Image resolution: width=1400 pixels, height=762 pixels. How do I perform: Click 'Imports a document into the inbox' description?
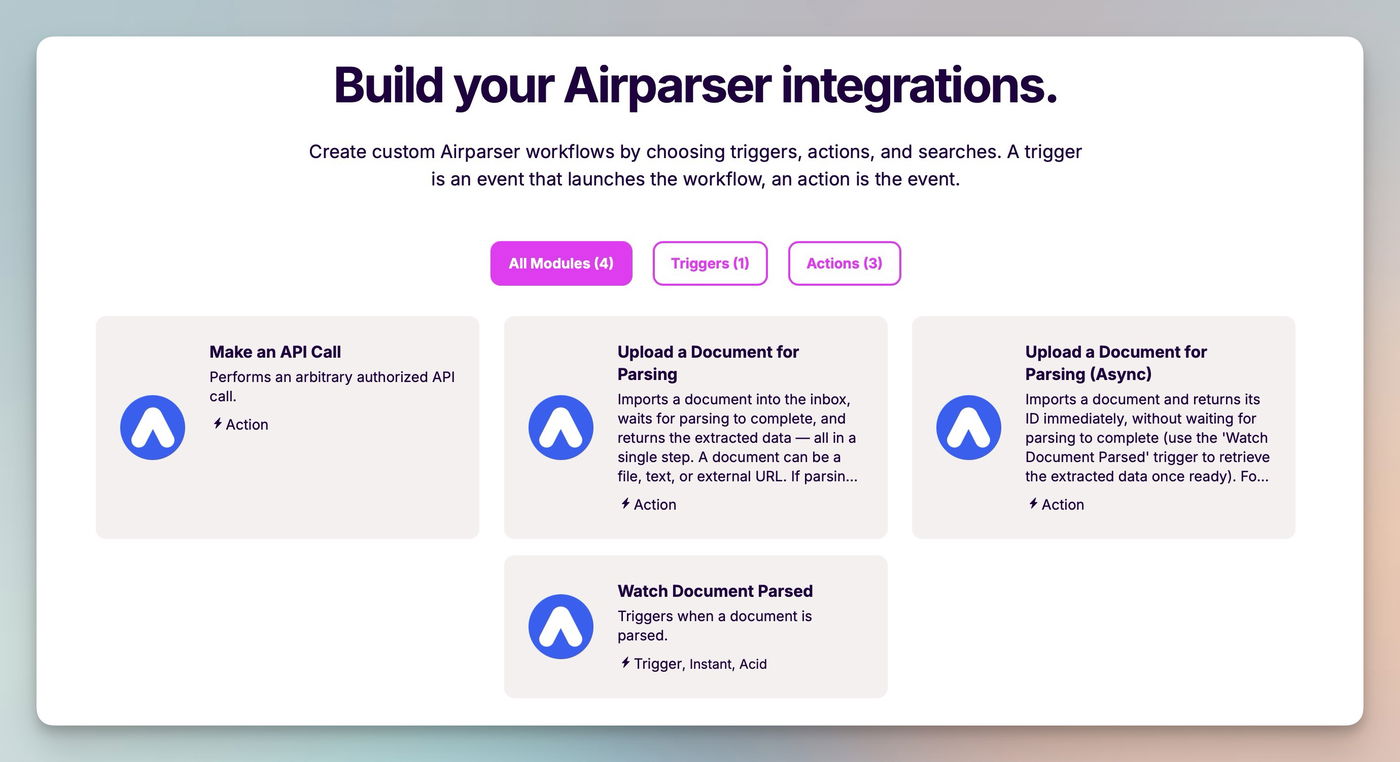(737, 438)
